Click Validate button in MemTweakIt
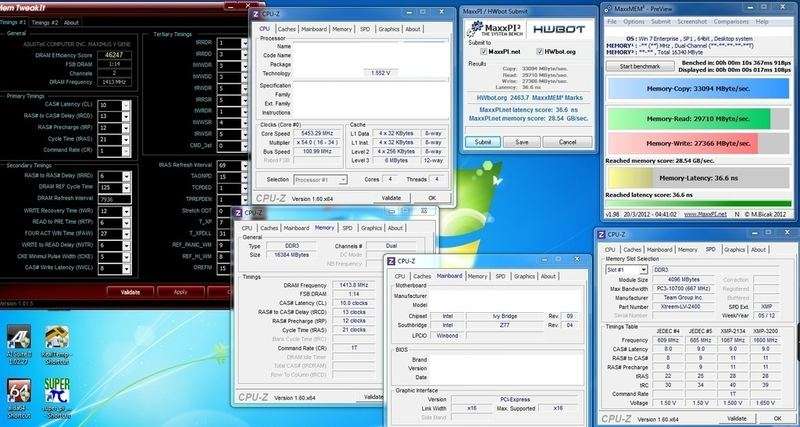800x427 pixels. click(131, 292)
